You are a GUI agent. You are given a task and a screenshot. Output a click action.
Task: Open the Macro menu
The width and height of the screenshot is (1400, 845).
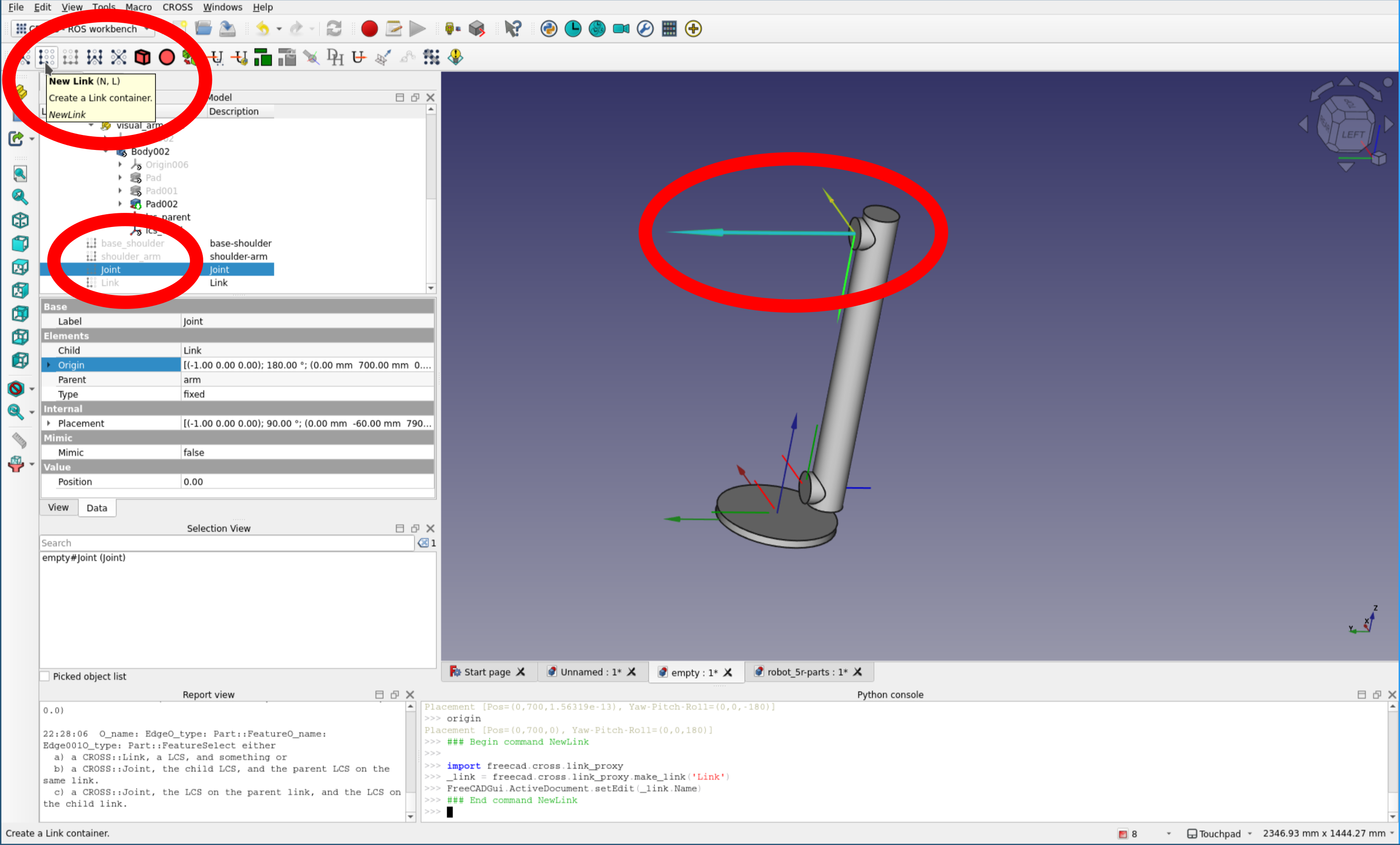pos(139,7)
